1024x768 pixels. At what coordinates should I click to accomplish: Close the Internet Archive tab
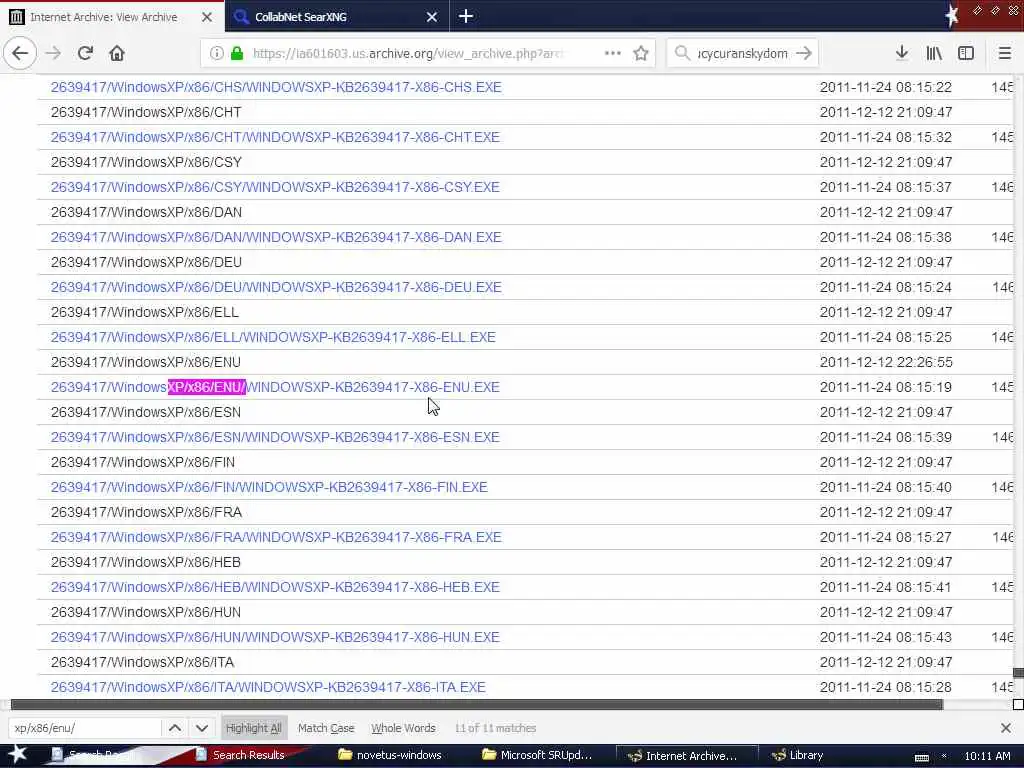point(207,17)
